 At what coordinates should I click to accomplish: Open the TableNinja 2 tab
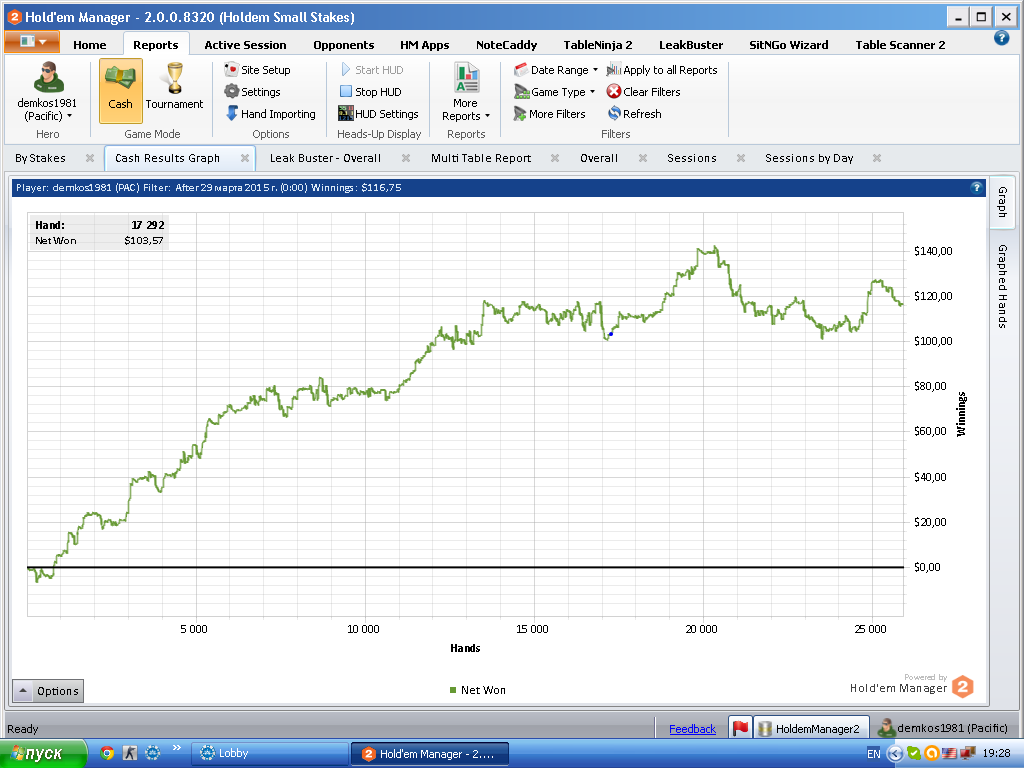coord(598,44)
